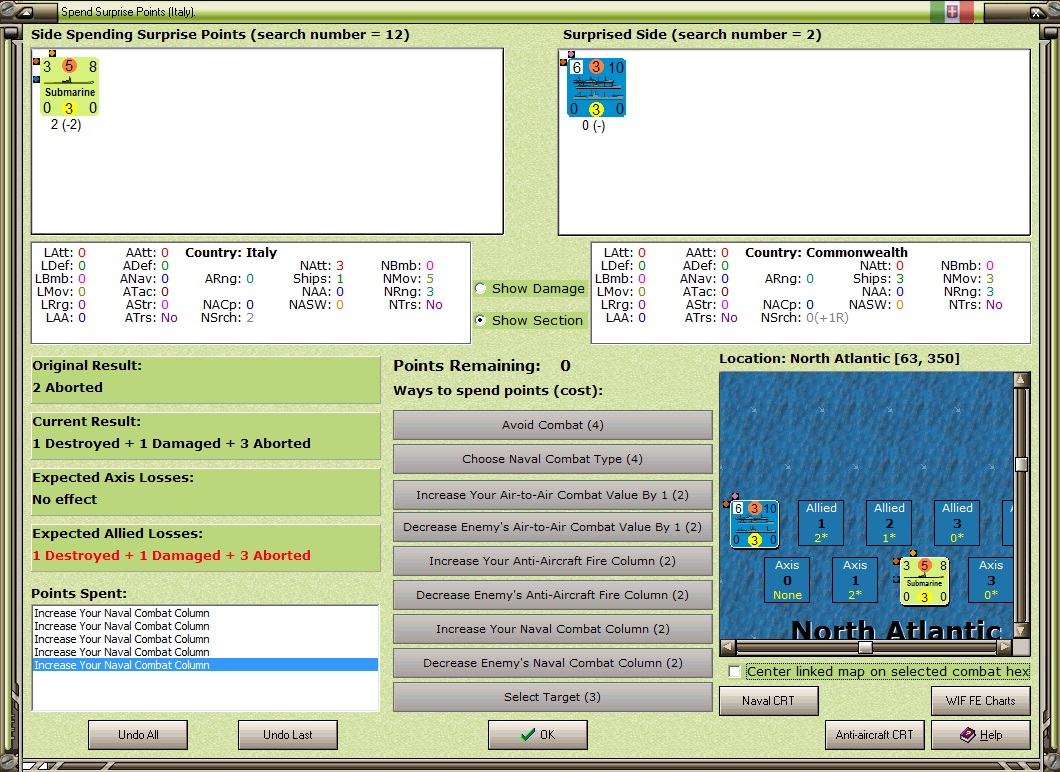
Task: Click the Commonwealth ship counter on map
Action: [755, 524]
